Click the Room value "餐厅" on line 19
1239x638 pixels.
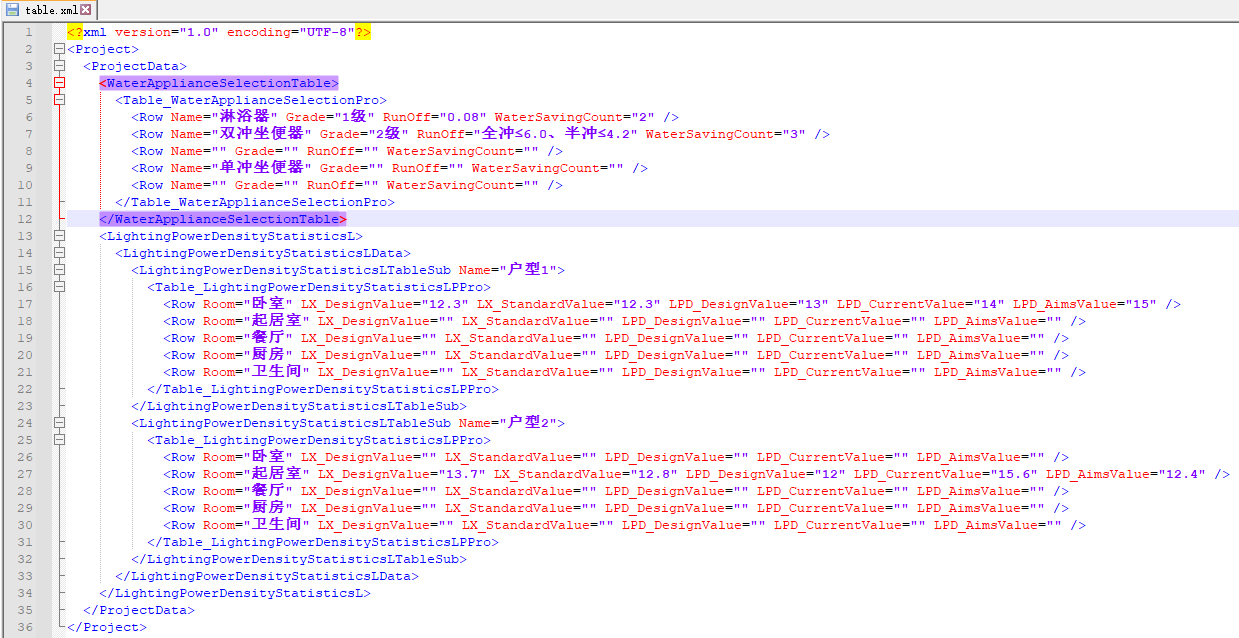(268, 338)
